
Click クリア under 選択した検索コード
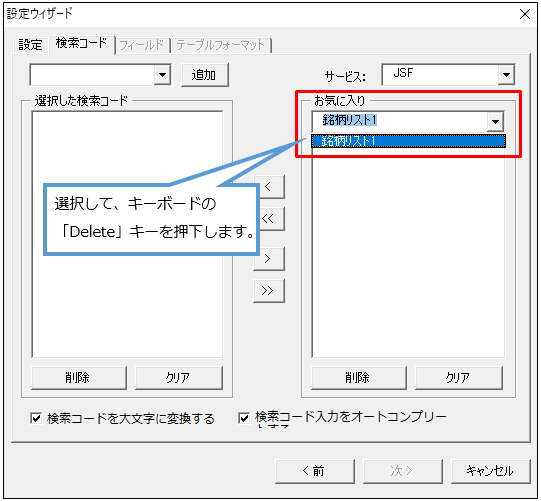pos(179,378)
